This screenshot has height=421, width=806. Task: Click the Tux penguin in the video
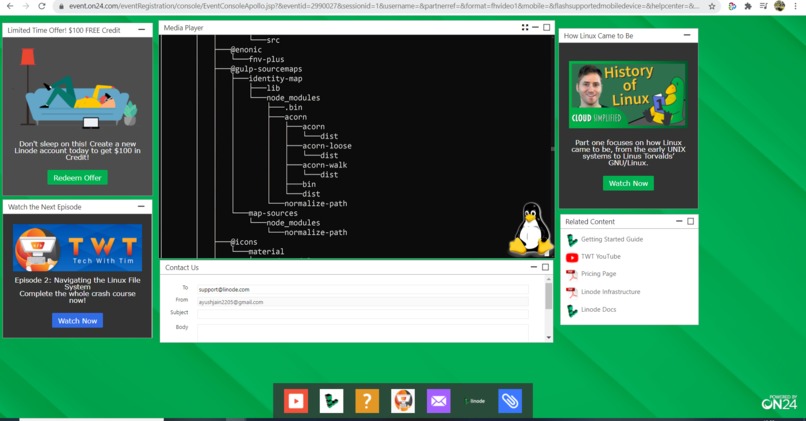pyautogui.click(x=530, y=229)
